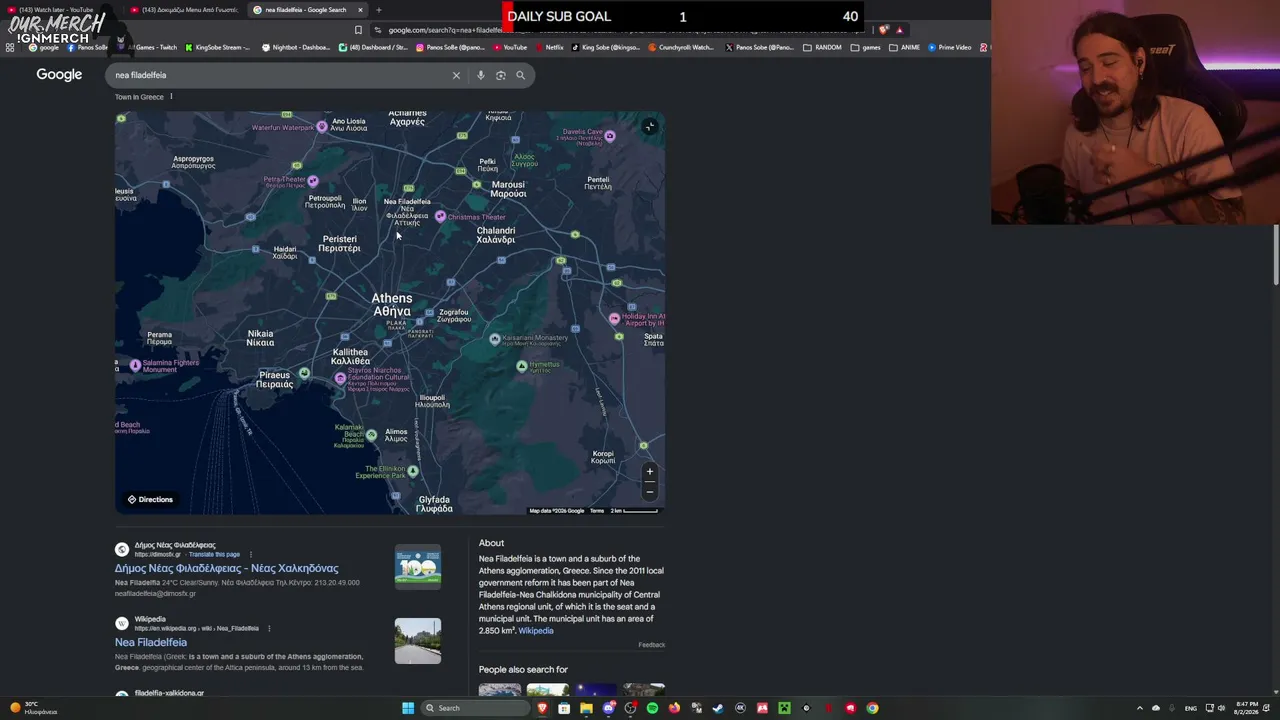The width and height of the screenshot is (1280, 720).
Task: Launch Spotify from the taskbar
Action: tap(652, 708)
